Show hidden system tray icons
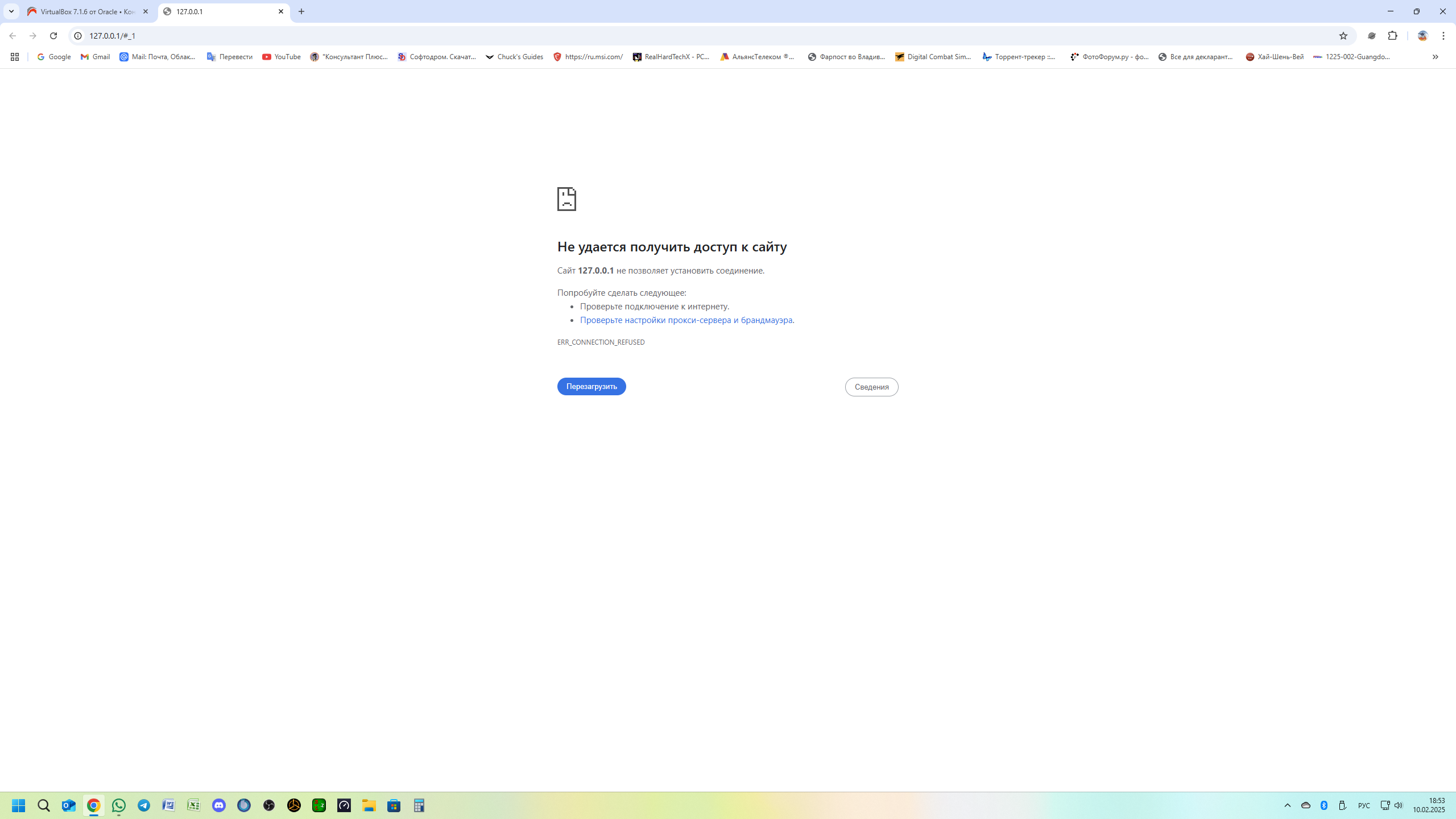 [1288, 805]
